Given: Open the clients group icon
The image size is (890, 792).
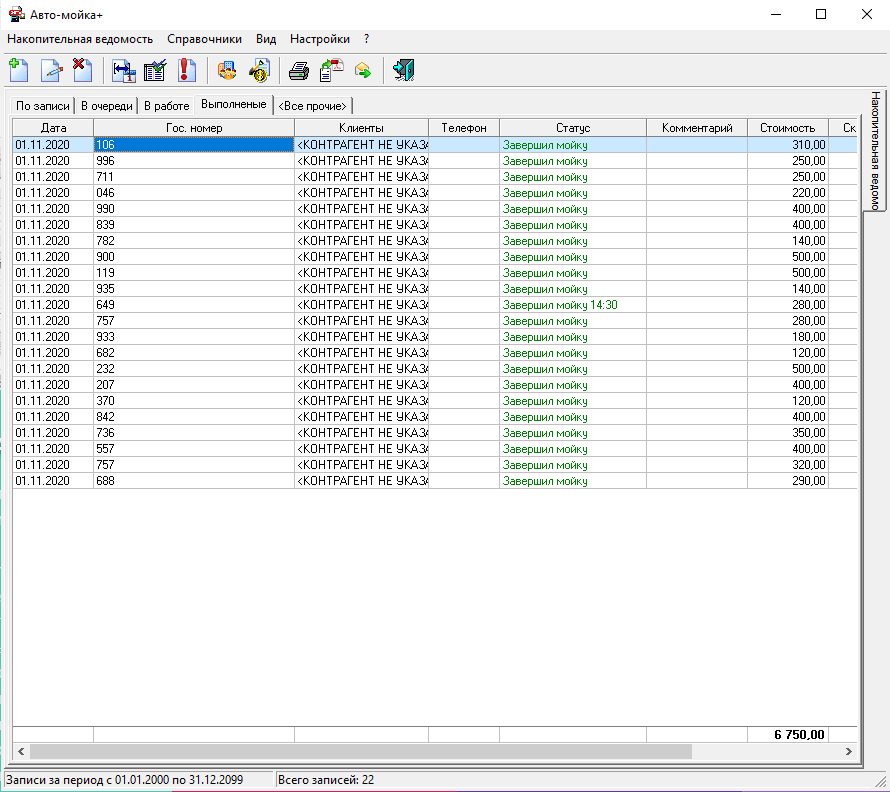Looking at the screenshot, I should pos(227,70).
